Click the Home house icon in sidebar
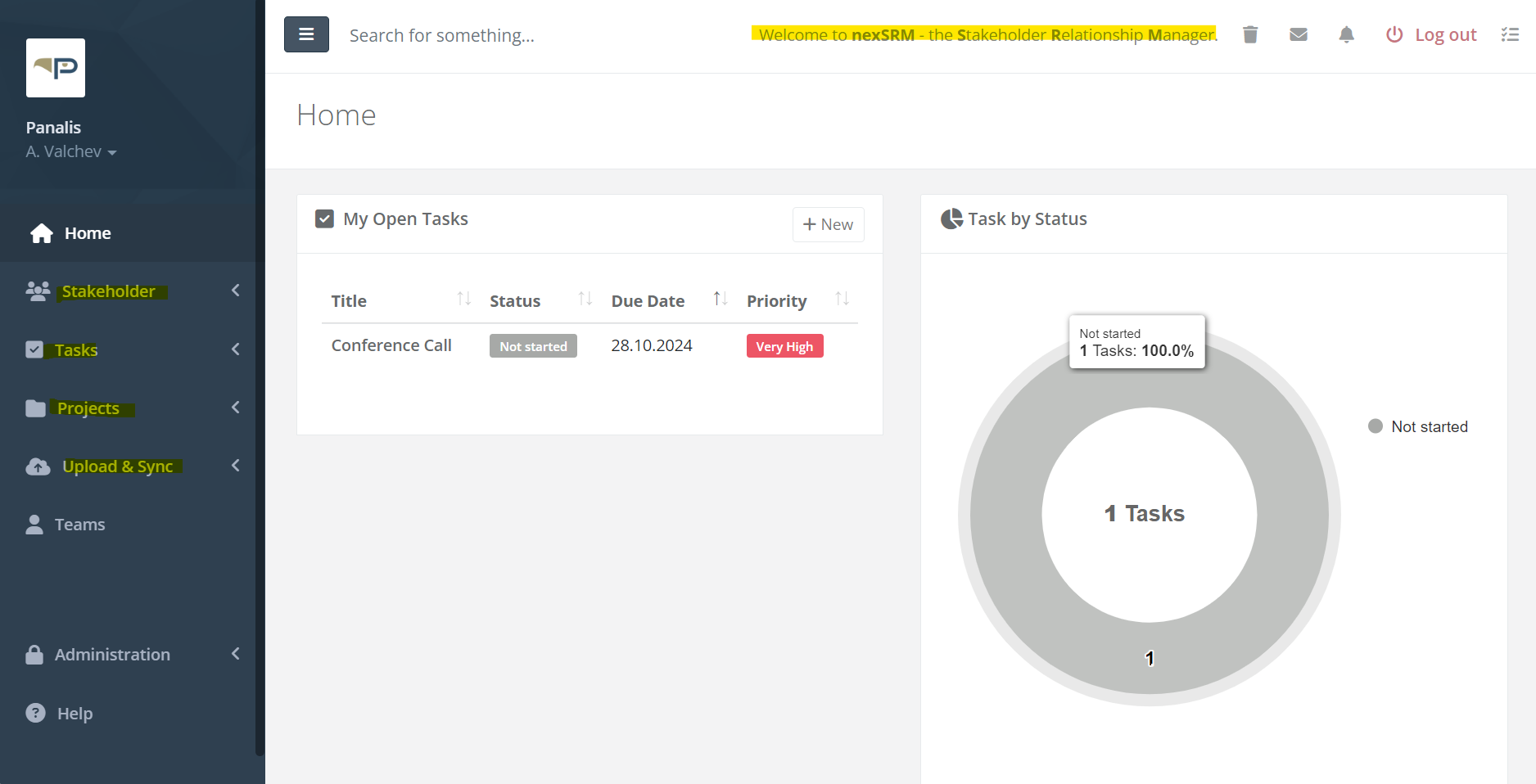Screen dimensions: 1536x784 click(x=42, y=233)
